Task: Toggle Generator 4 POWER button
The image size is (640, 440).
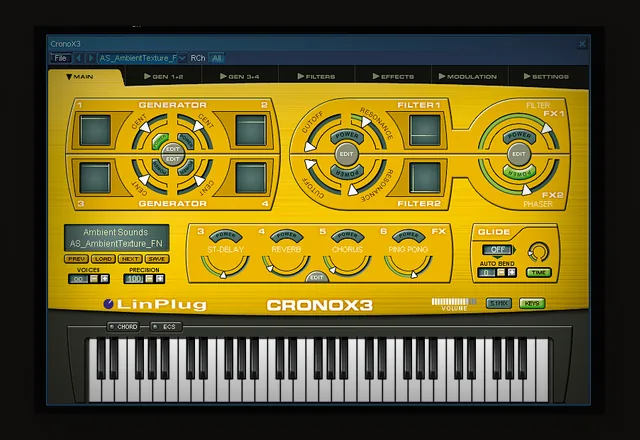Action: [x=185, y=167]
